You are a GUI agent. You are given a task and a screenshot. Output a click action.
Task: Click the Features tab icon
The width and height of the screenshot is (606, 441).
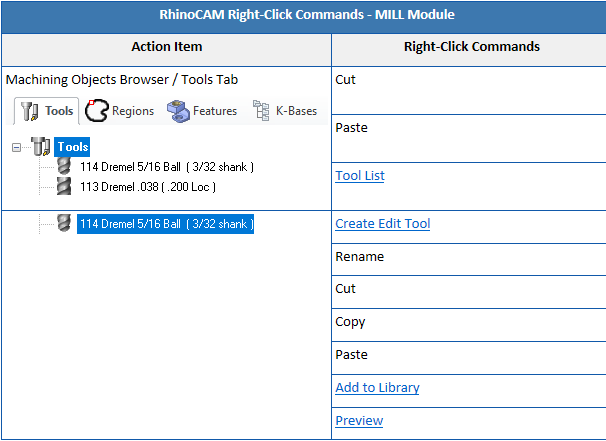coord(178,110)
